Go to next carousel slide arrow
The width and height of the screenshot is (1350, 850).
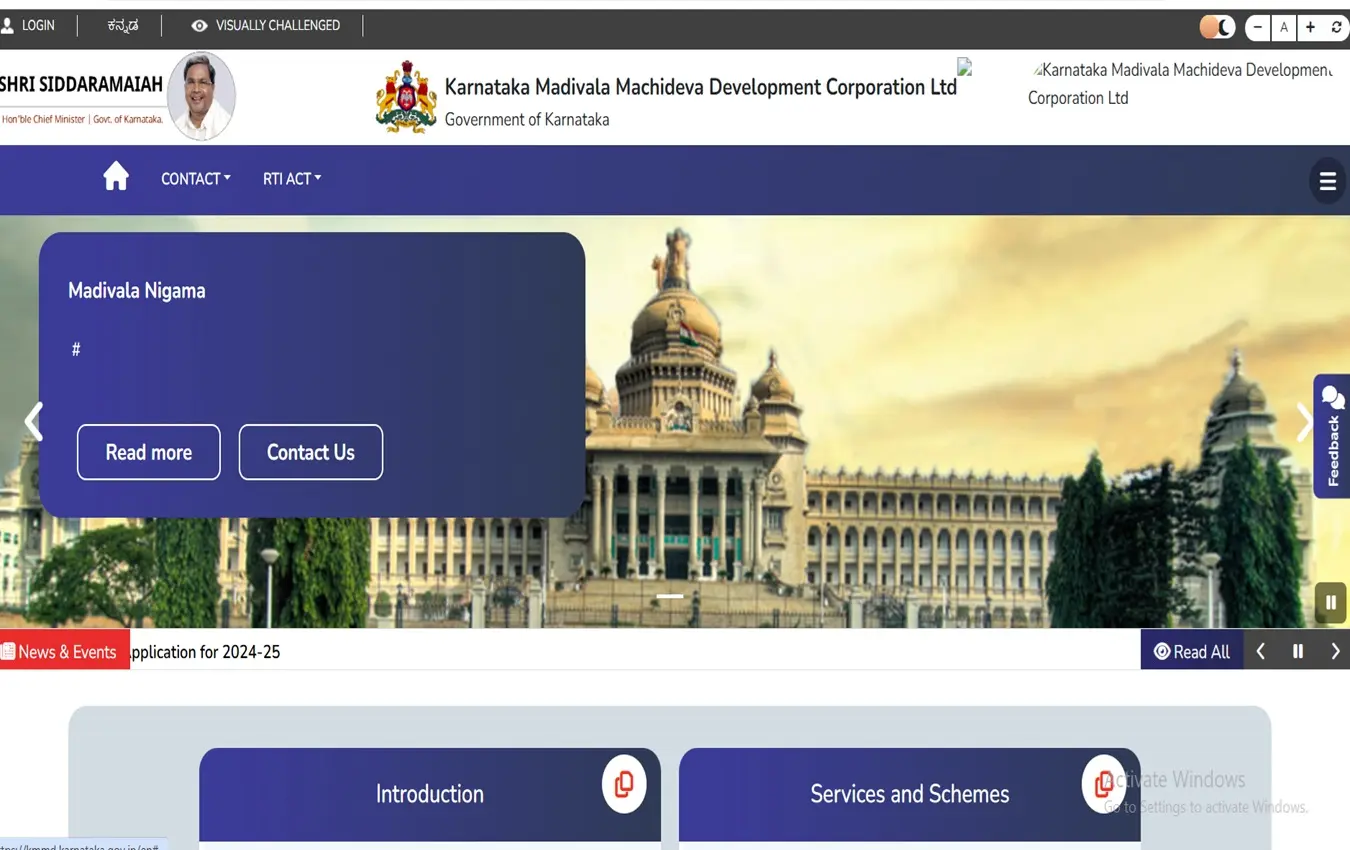click(1303, 422)
